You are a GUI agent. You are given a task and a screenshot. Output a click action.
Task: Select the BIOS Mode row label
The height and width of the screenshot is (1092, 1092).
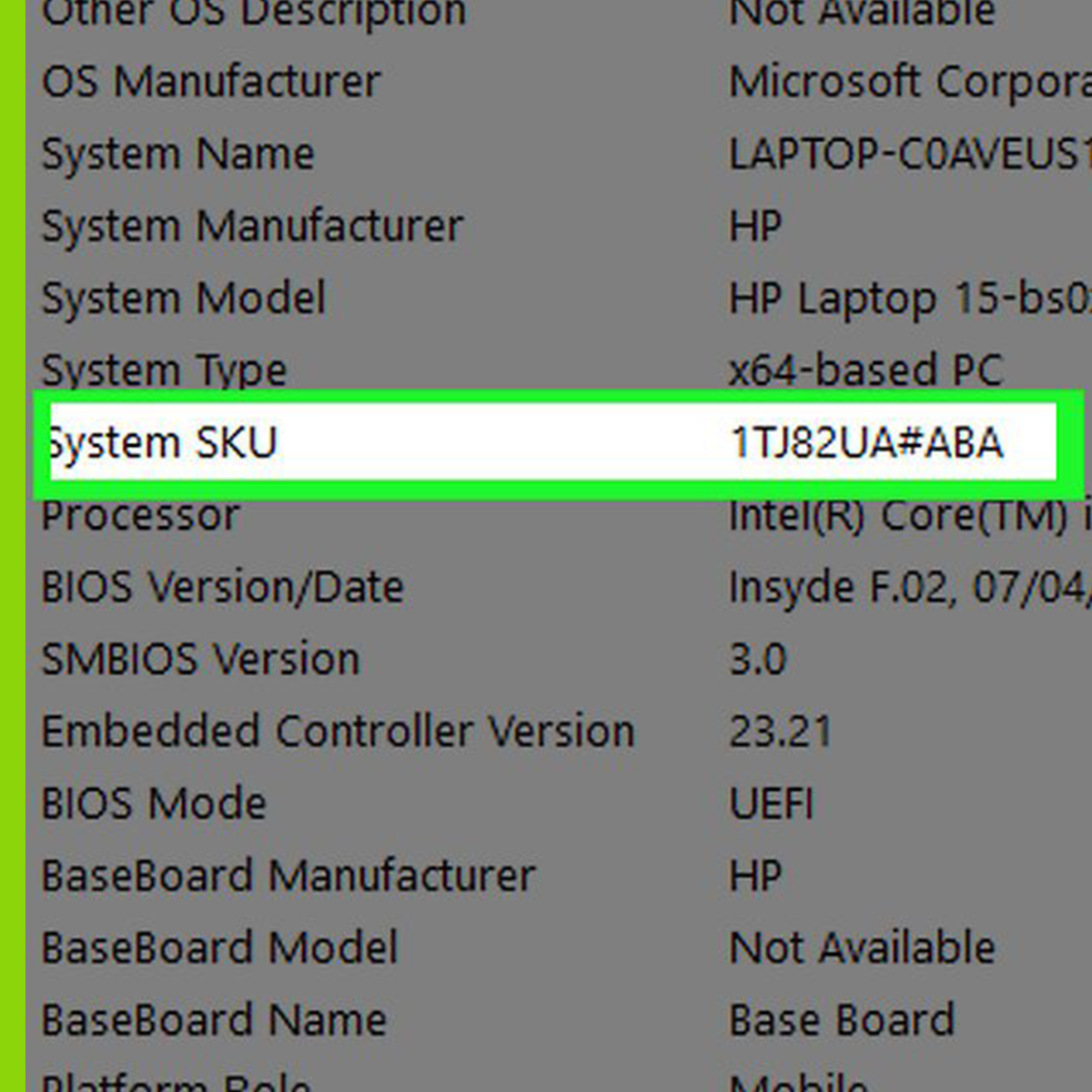[155, 804]
